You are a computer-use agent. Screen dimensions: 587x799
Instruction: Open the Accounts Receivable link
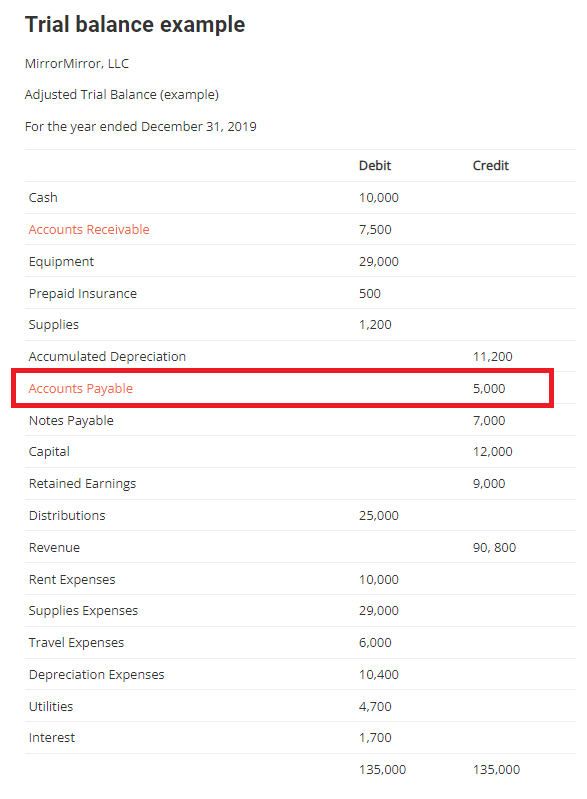[89, 230]
